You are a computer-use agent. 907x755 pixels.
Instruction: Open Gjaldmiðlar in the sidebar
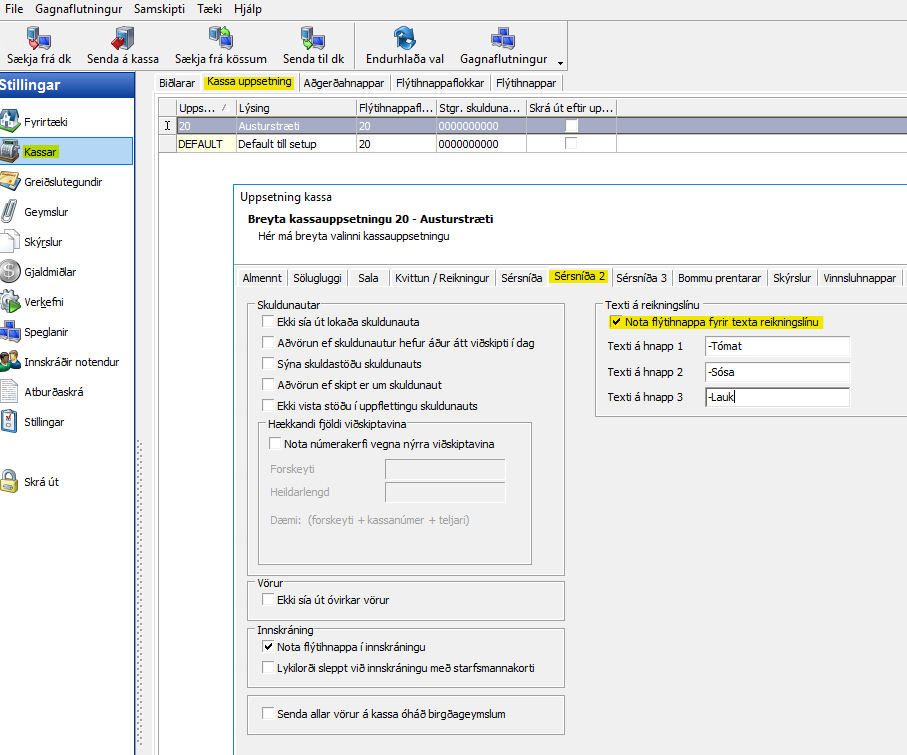click(11, 272)
